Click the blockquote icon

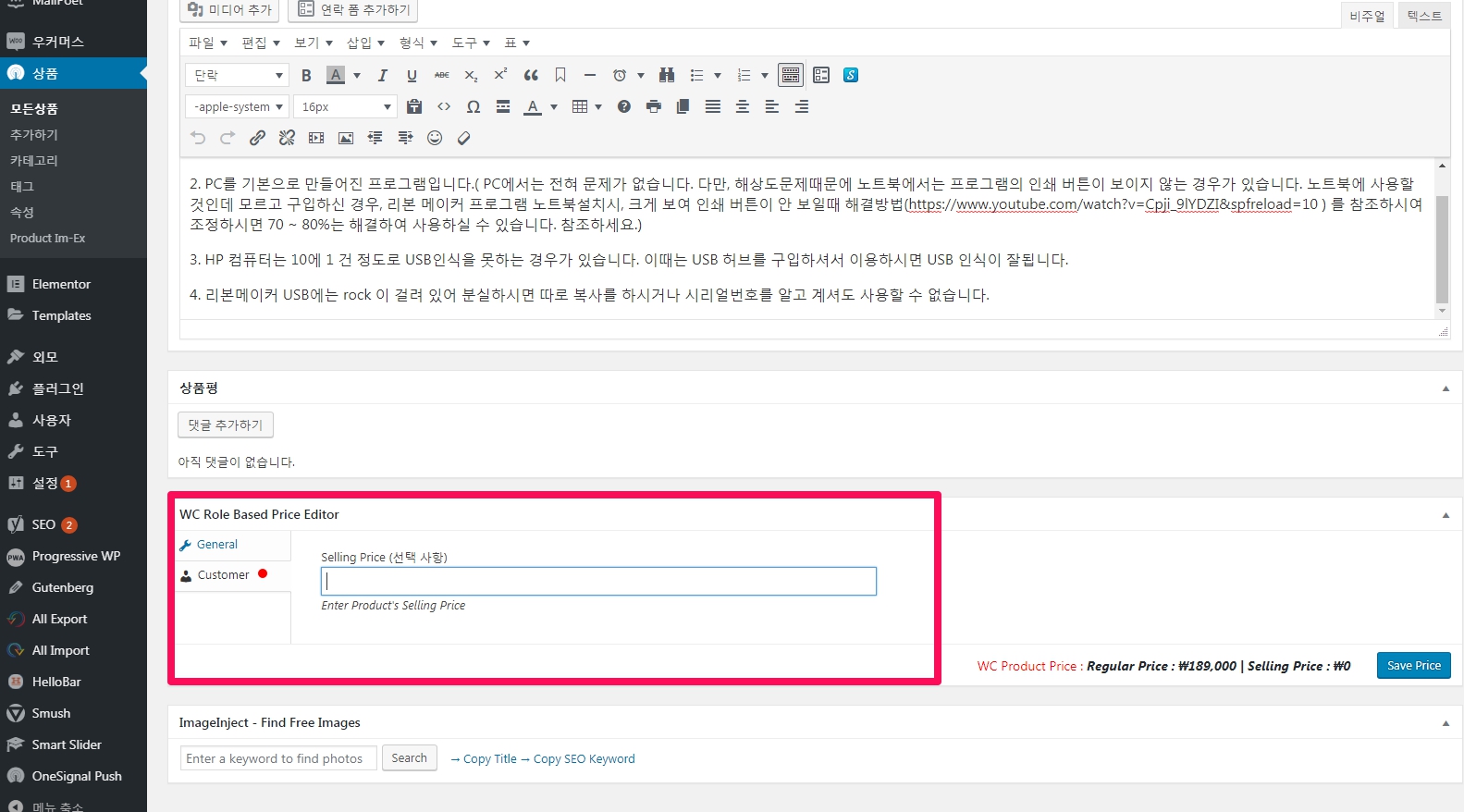[x=531, y=76]
